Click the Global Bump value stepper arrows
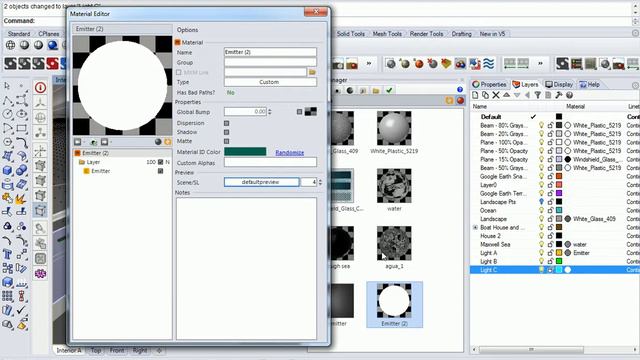 coord(269,111)
